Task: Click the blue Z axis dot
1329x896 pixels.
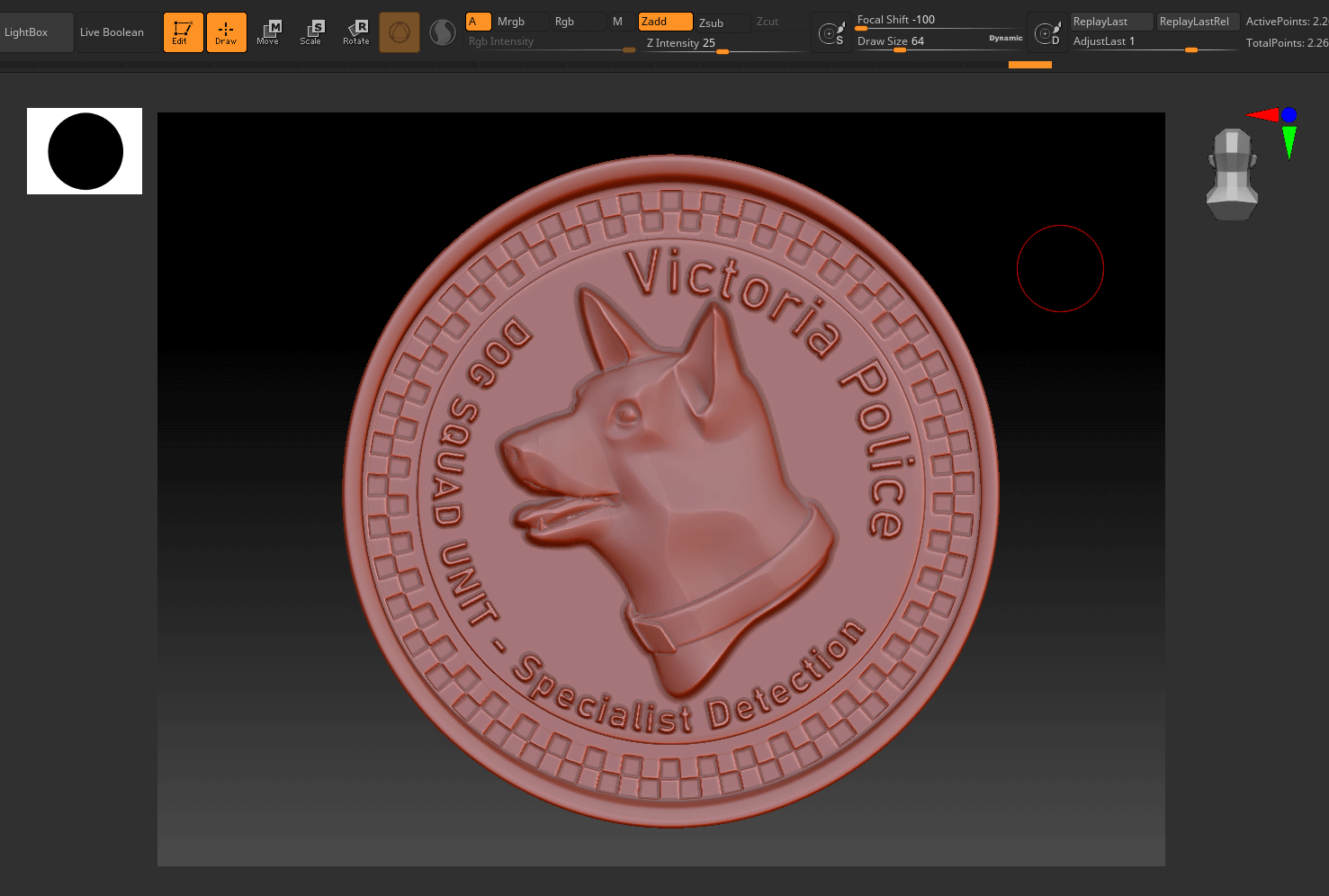Action: [x=1289, y=114]
